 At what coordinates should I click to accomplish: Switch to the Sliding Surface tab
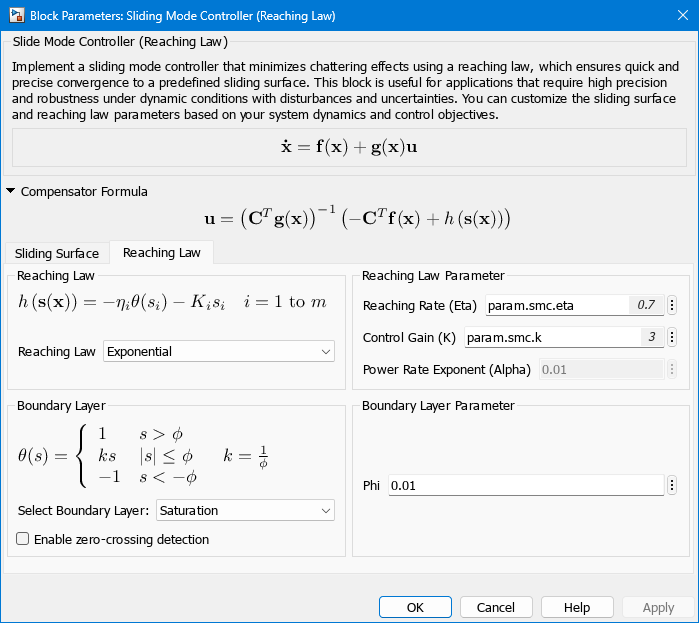[56, 253]
